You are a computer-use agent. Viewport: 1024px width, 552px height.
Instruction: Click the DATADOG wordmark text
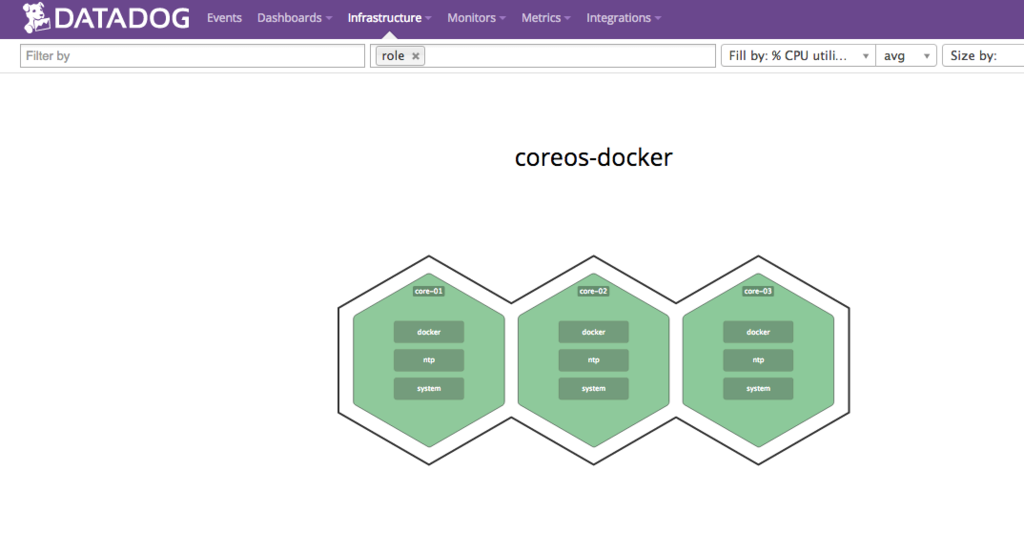[122, 18]
